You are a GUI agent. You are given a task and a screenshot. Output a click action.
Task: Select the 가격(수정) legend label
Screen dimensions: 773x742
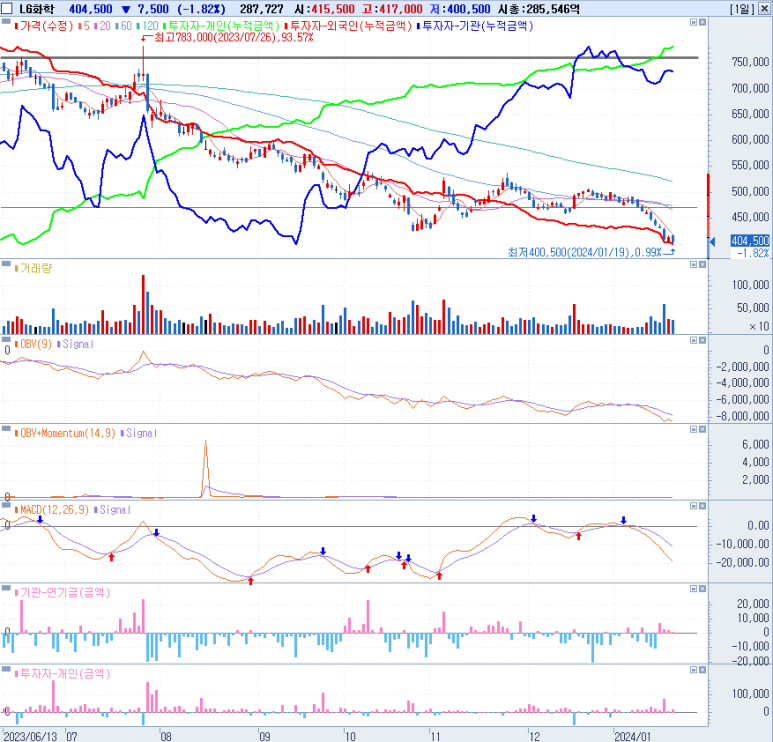click(x=46, y=26)
